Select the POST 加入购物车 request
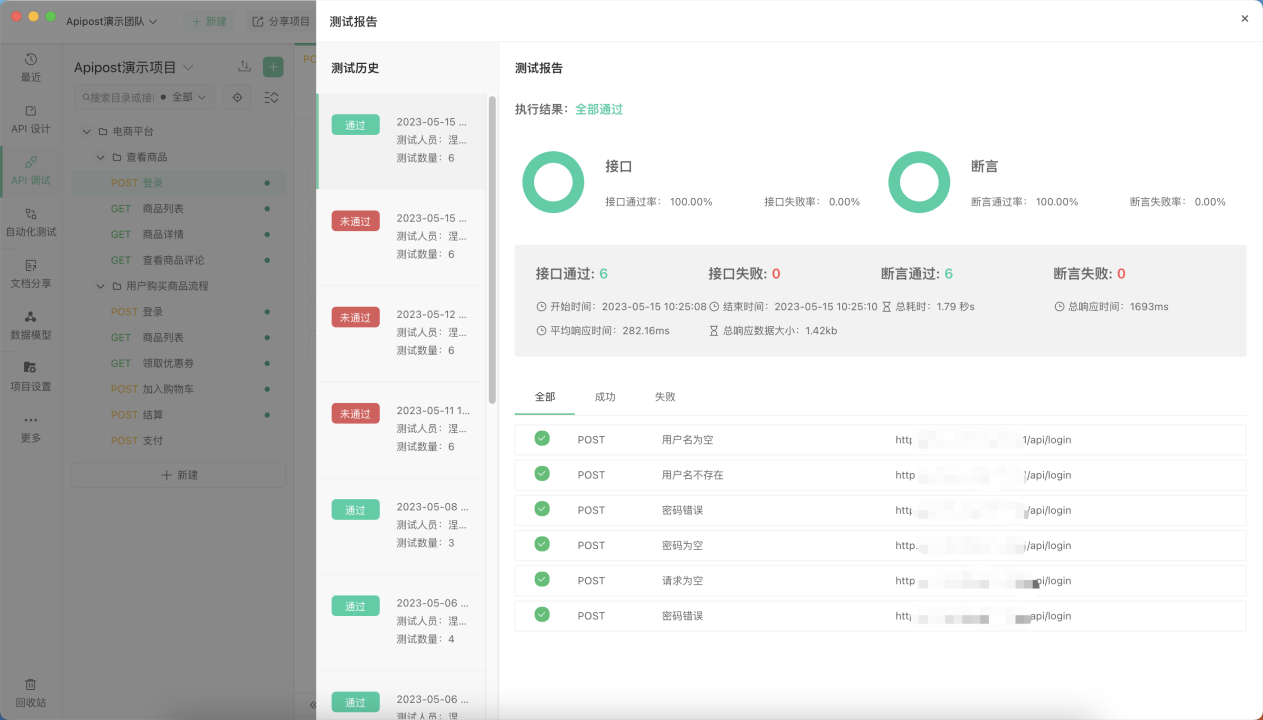 click(x=179, y=389)
